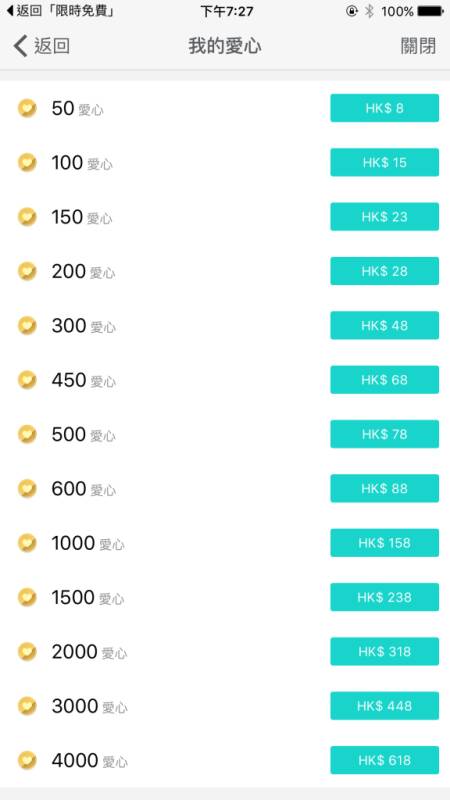Return to 限時免費 app via status bar link
The width and height of the screenshot is (450, 800).
tap(60, 11)
